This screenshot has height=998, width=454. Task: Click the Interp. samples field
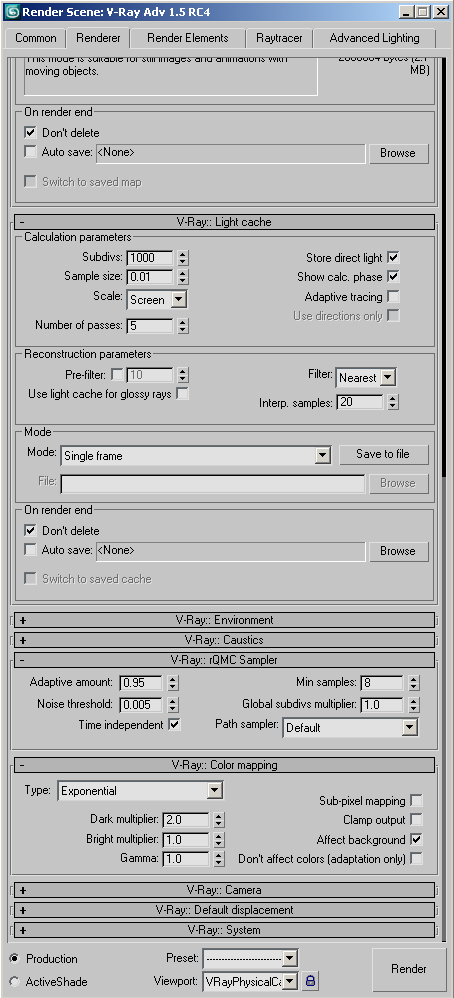pos(360,402)
